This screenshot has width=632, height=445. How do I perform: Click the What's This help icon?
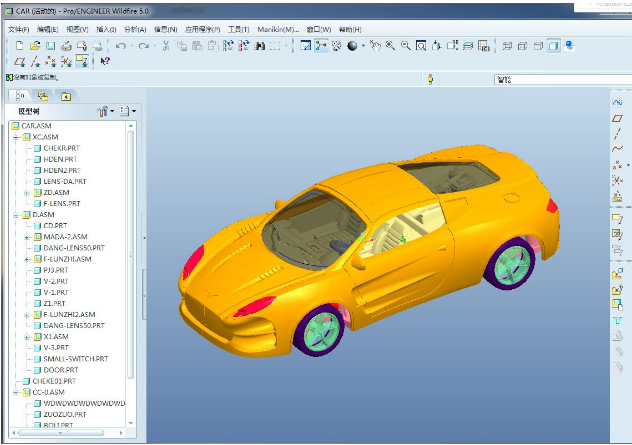tap(106, 61)
